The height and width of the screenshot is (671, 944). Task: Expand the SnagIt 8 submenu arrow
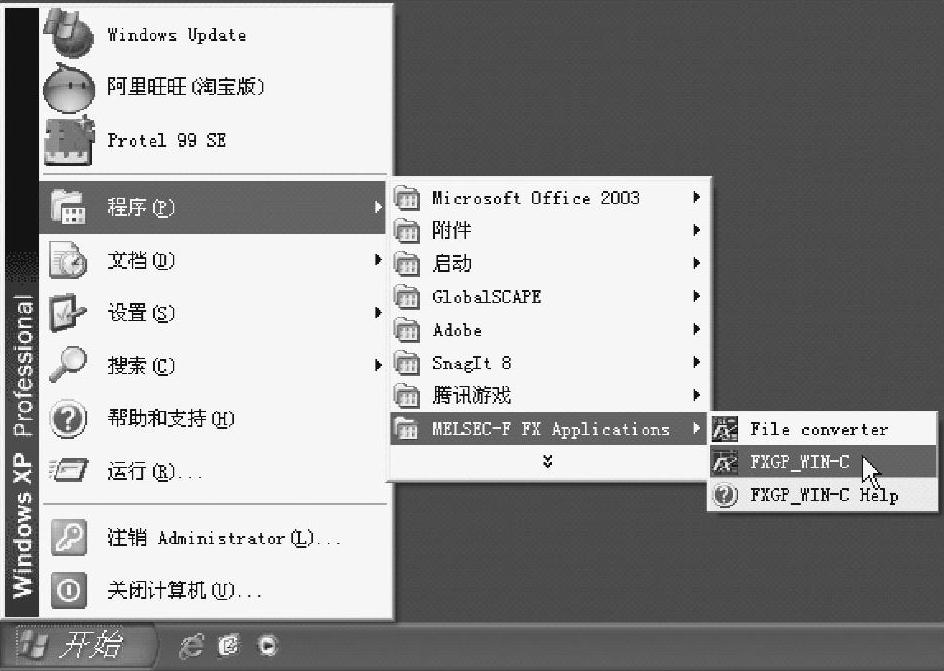coord(697,362)
